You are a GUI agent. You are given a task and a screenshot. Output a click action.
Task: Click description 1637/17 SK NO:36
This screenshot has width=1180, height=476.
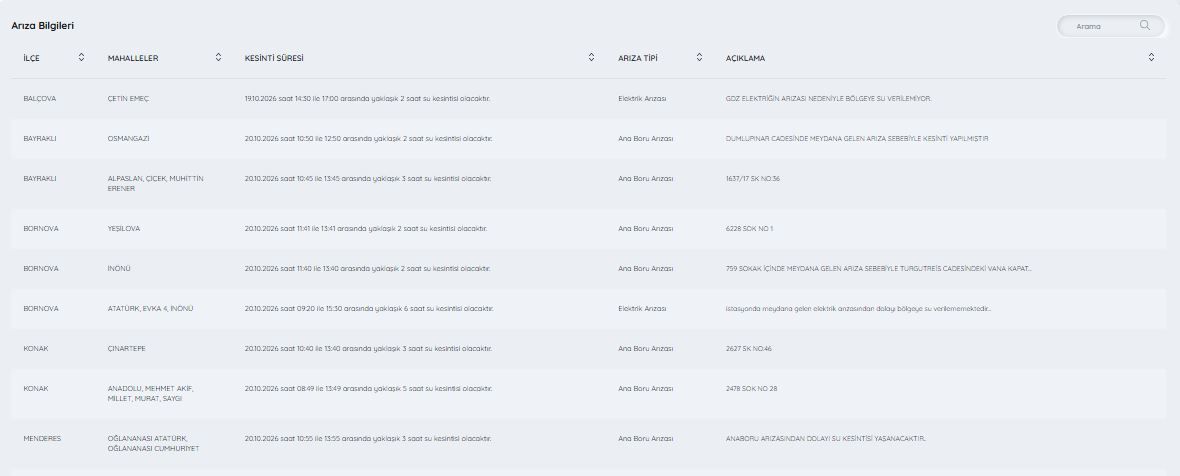tap(753, 178)
